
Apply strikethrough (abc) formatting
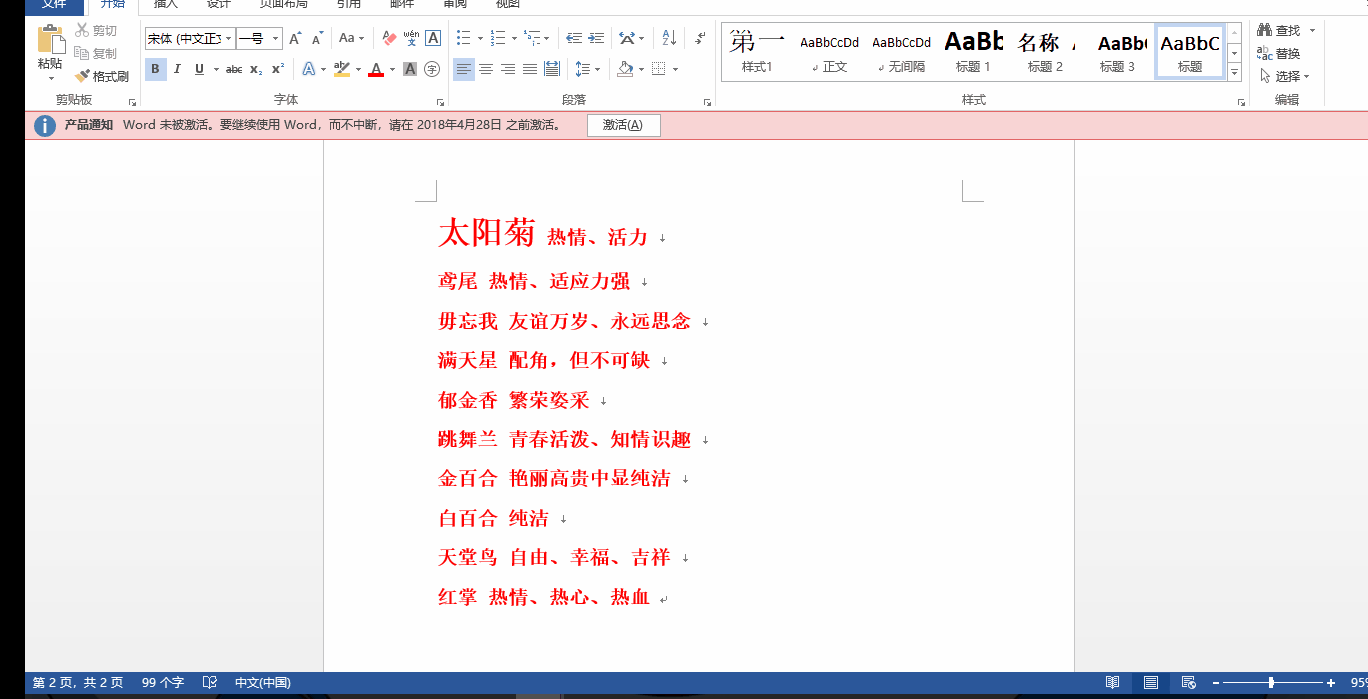point(234,69)
